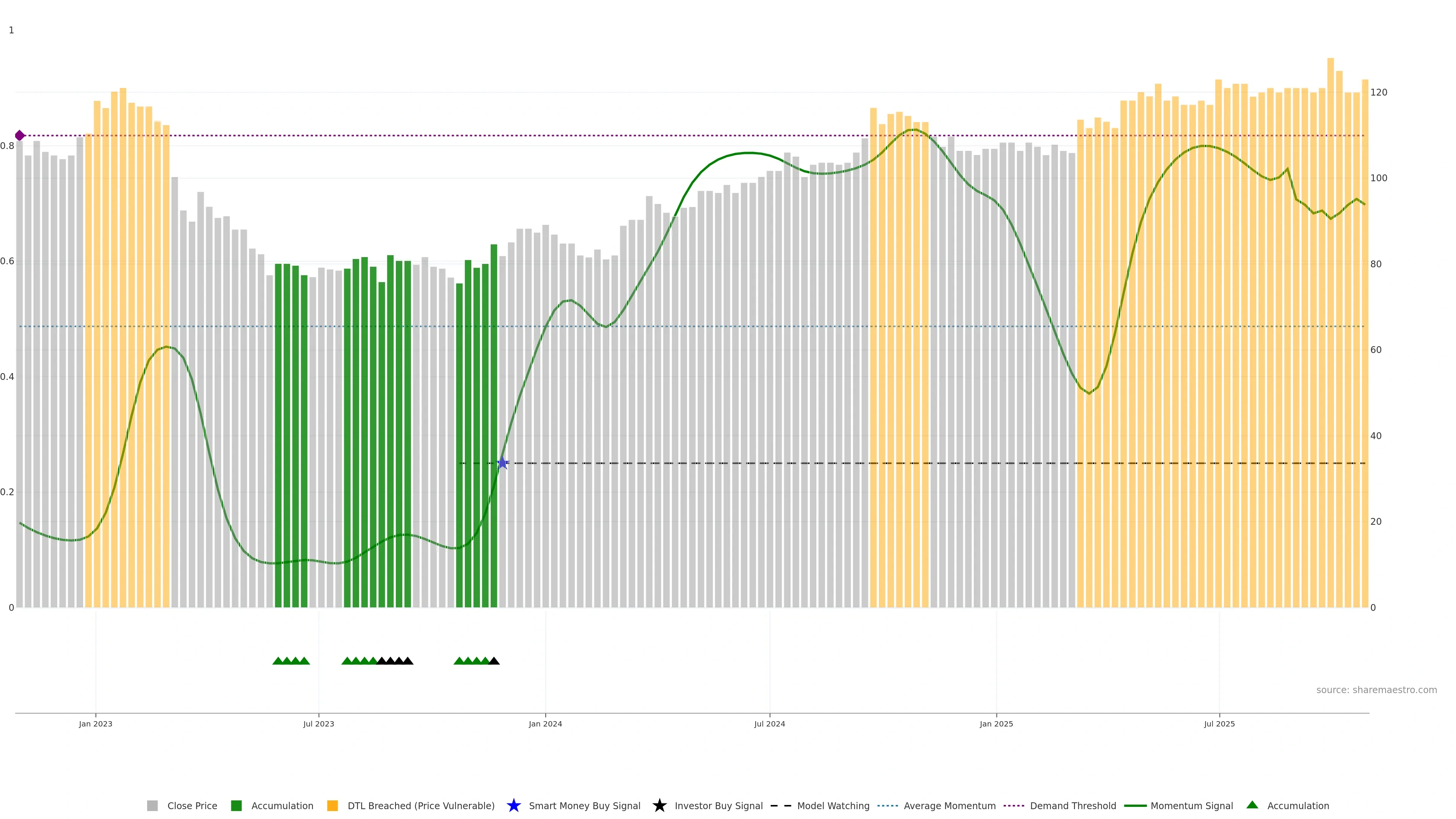Click the Average Momentum legend item
This screenshot has width=1456, height=819.
pos(949,805)
